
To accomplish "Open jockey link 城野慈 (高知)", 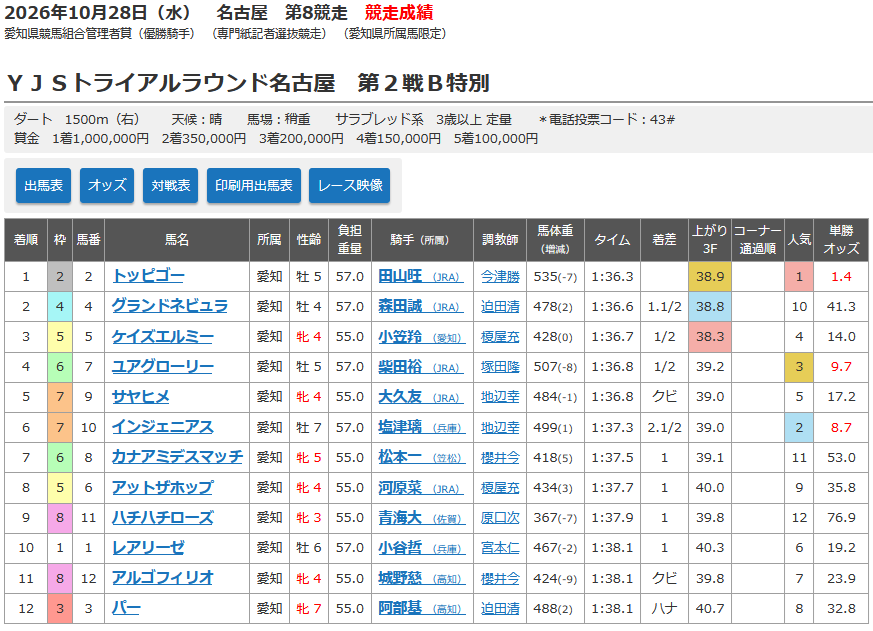I will (x=421, y=578).
